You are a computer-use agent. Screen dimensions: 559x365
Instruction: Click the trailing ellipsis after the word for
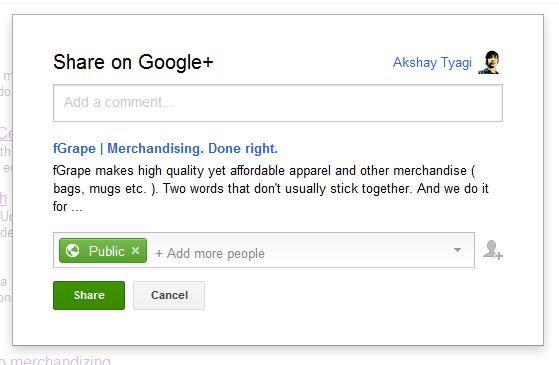coord(77,209)
